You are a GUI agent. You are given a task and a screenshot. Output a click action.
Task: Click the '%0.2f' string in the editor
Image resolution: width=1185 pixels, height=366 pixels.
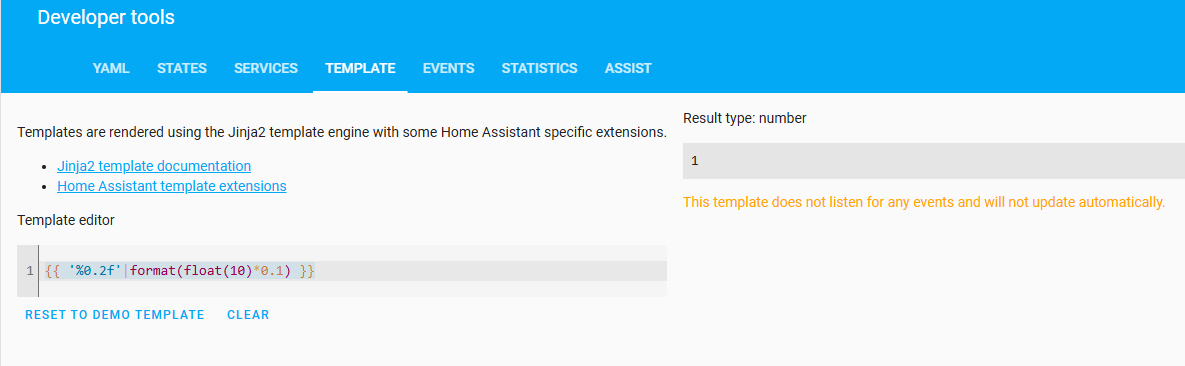pyautogui.click(x=95, y=271)
